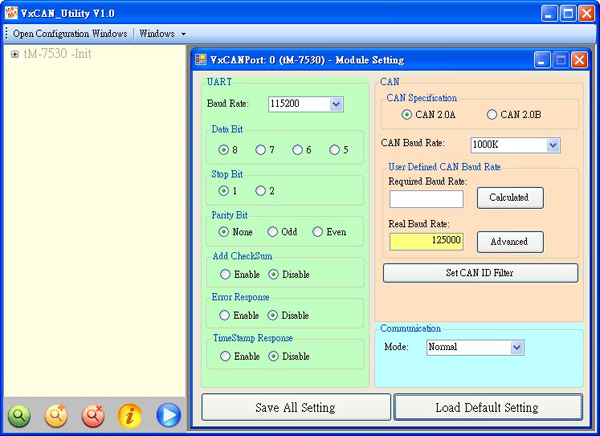Click Save All Setting button
Screen dimensions: 600x436
(x=296, y=407)
